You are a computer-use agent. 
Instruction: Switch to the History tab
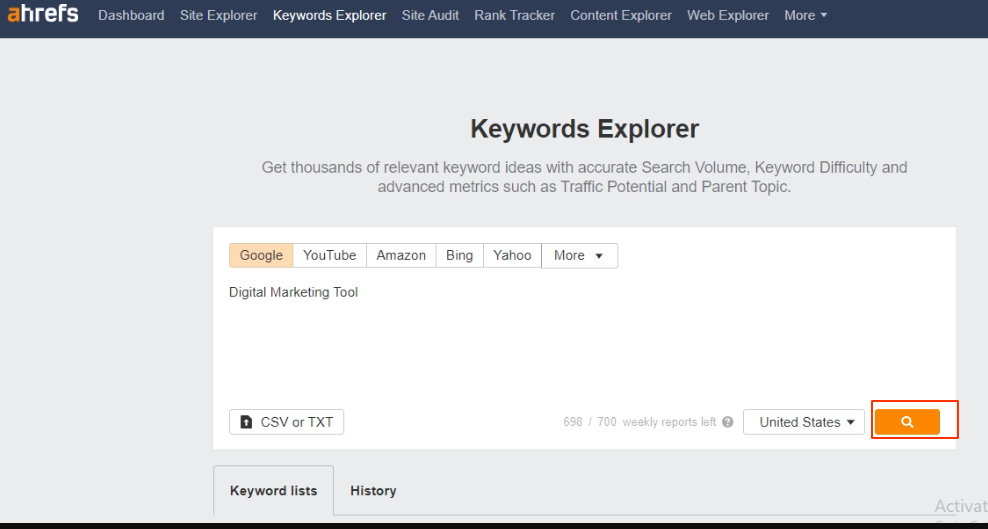(x=373, y=491)
